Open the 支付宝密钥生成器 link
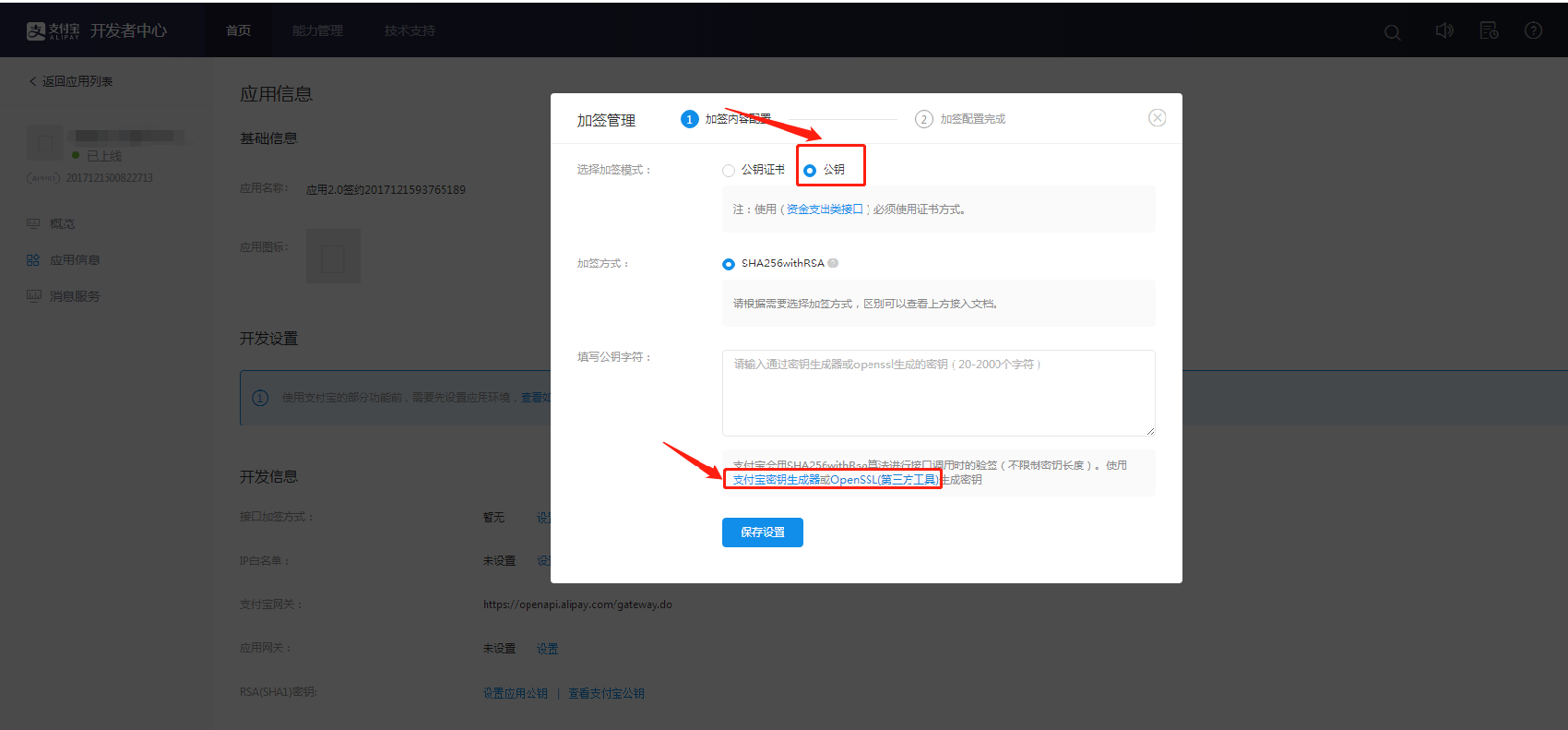 777,480
